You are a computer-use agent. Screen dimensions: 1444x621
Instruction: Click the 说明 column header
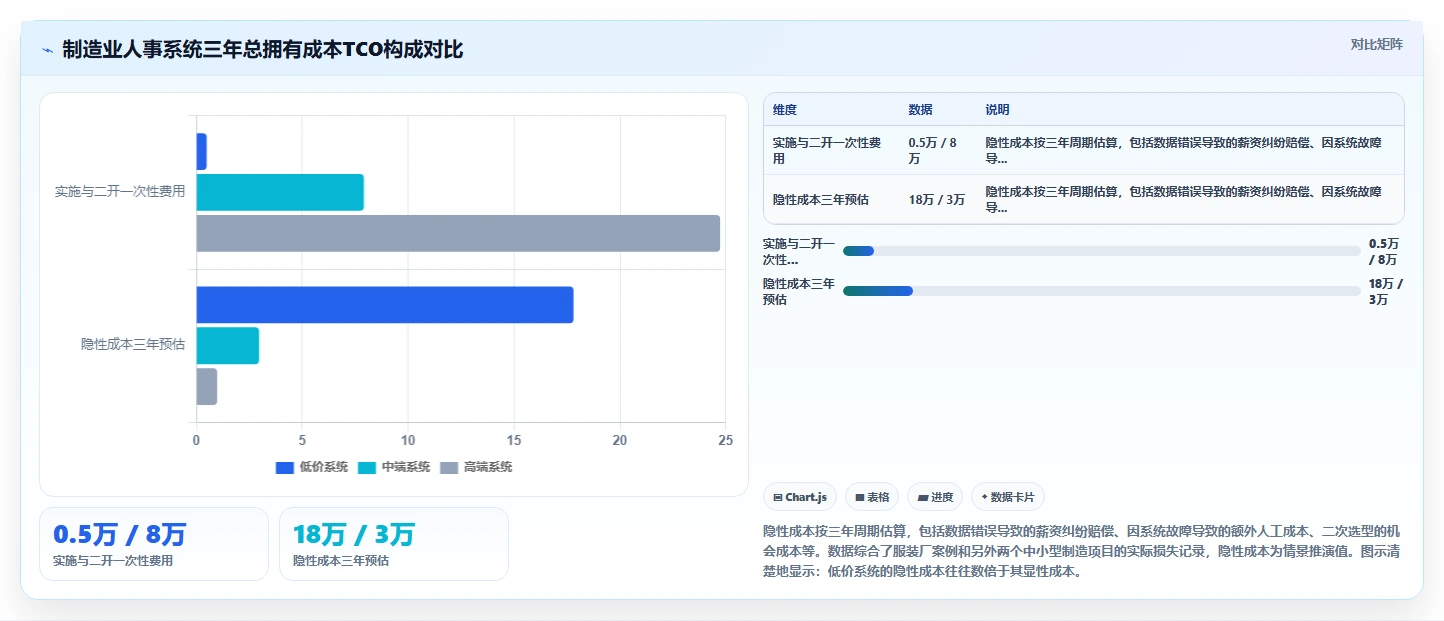pyautogui.click(x=997, y=110)
